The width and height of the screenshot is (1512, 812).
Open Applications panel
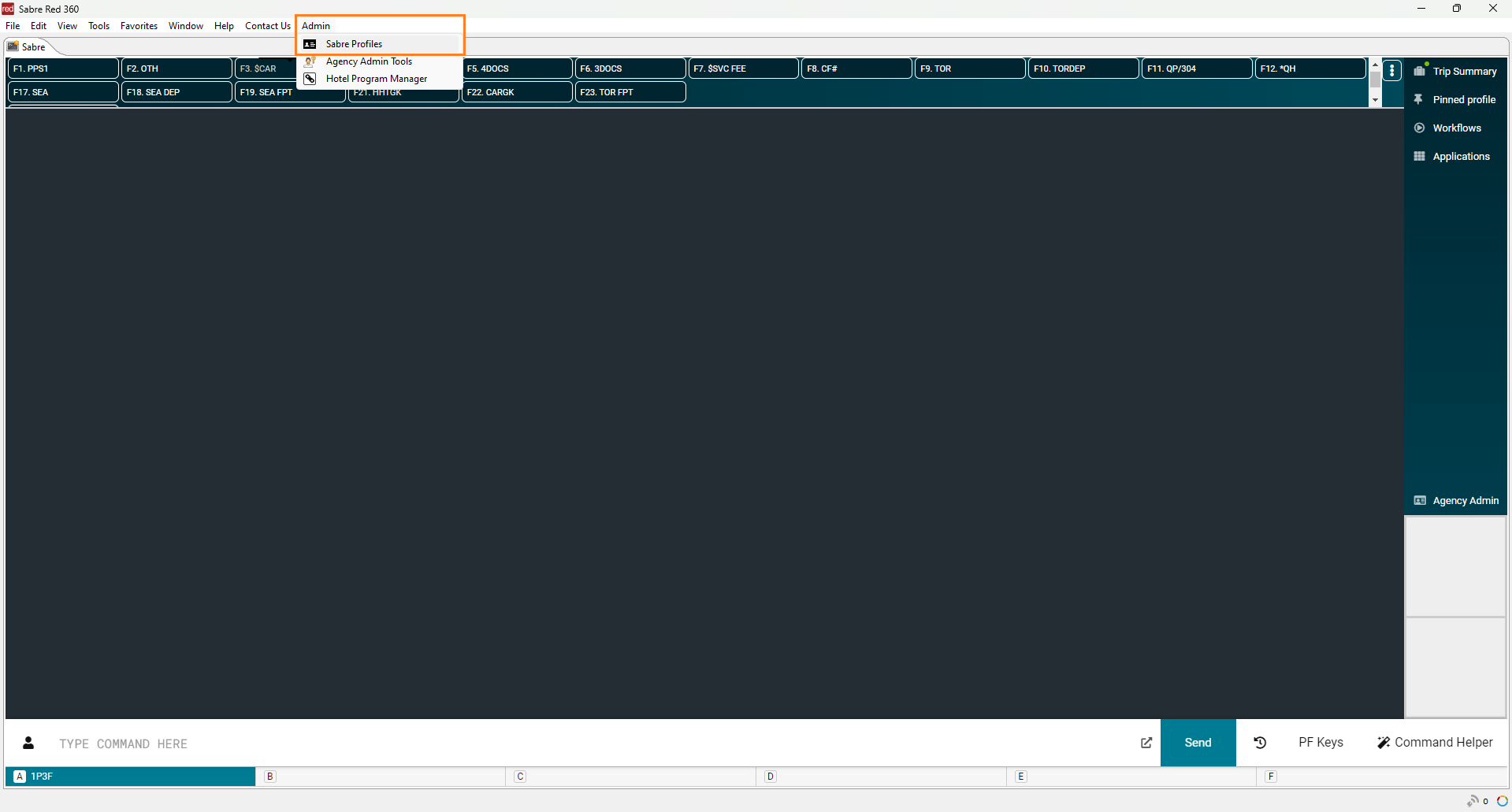[x=1455, y=156]
